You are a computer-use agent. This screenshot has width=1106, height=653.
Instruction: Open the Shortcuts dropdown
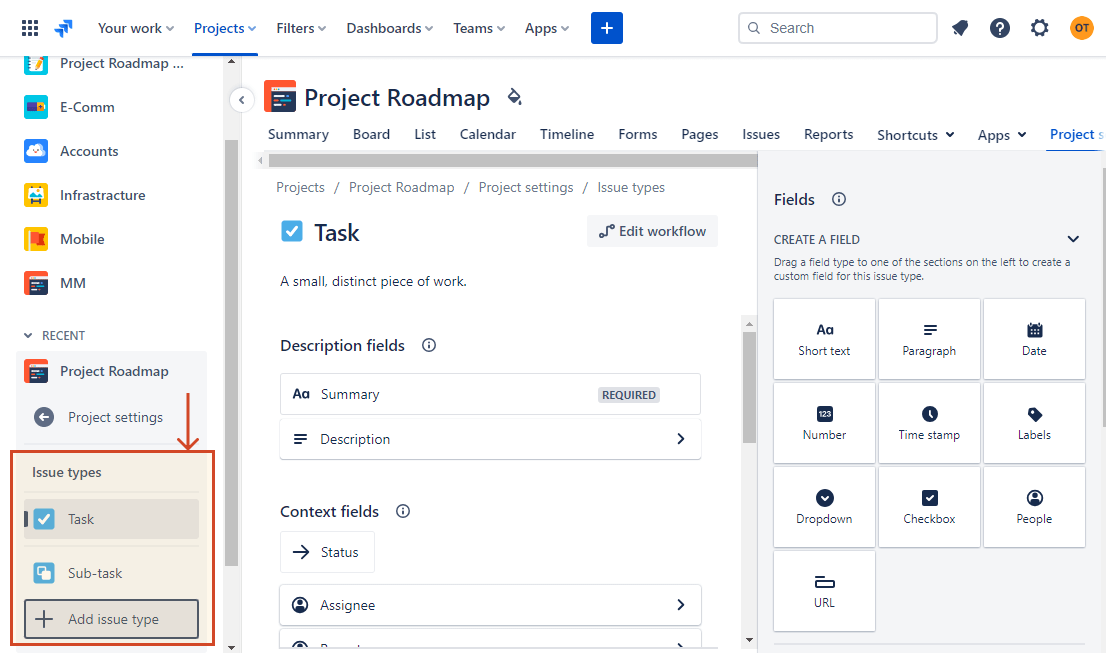click(914, 134)
